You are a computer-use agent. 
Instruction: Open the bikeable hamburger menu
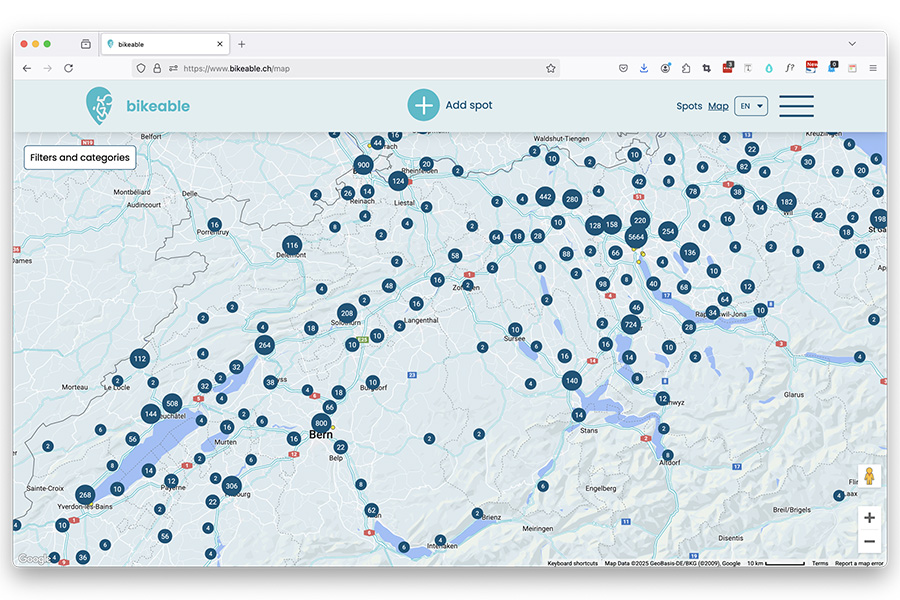tap(796, 106)
